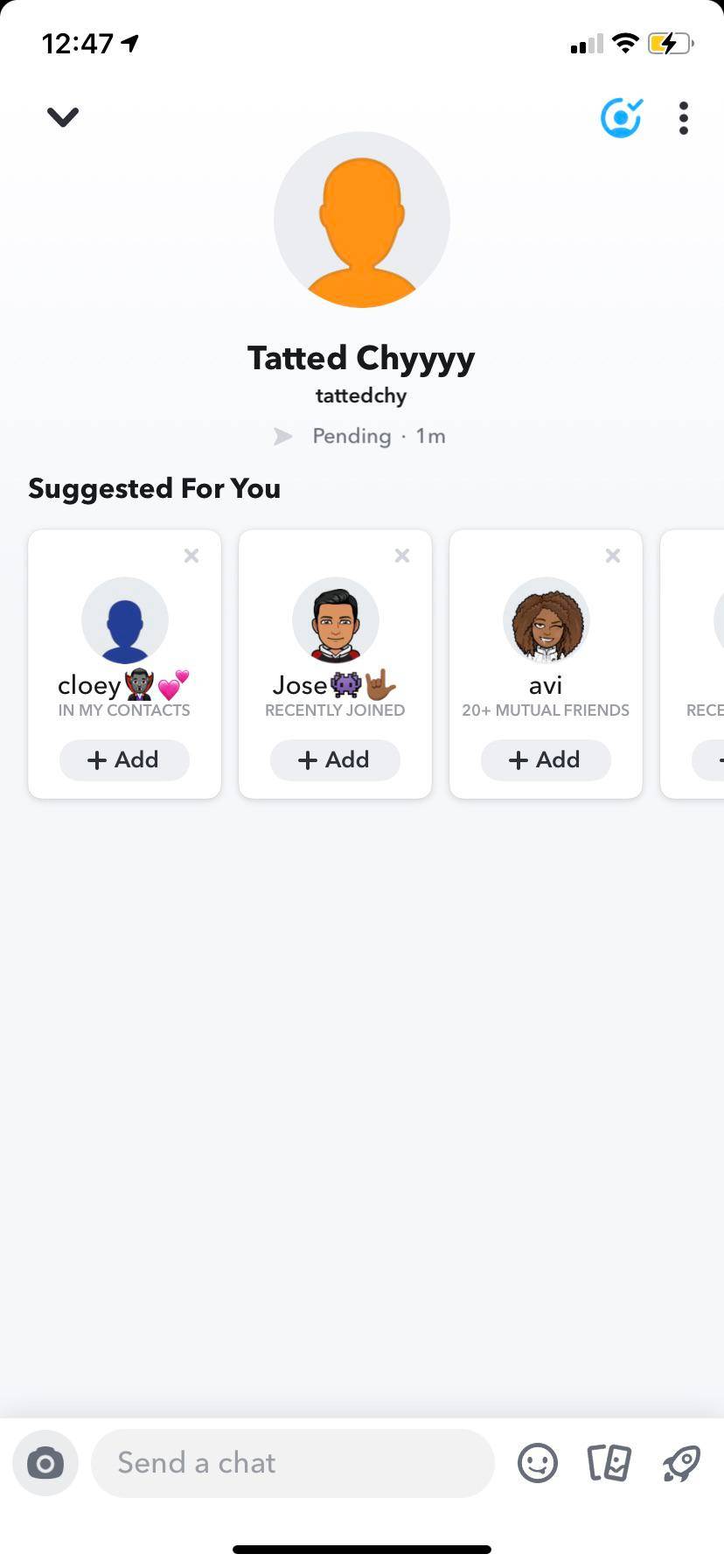Add cloey as a friend

(x=124, y=759)
